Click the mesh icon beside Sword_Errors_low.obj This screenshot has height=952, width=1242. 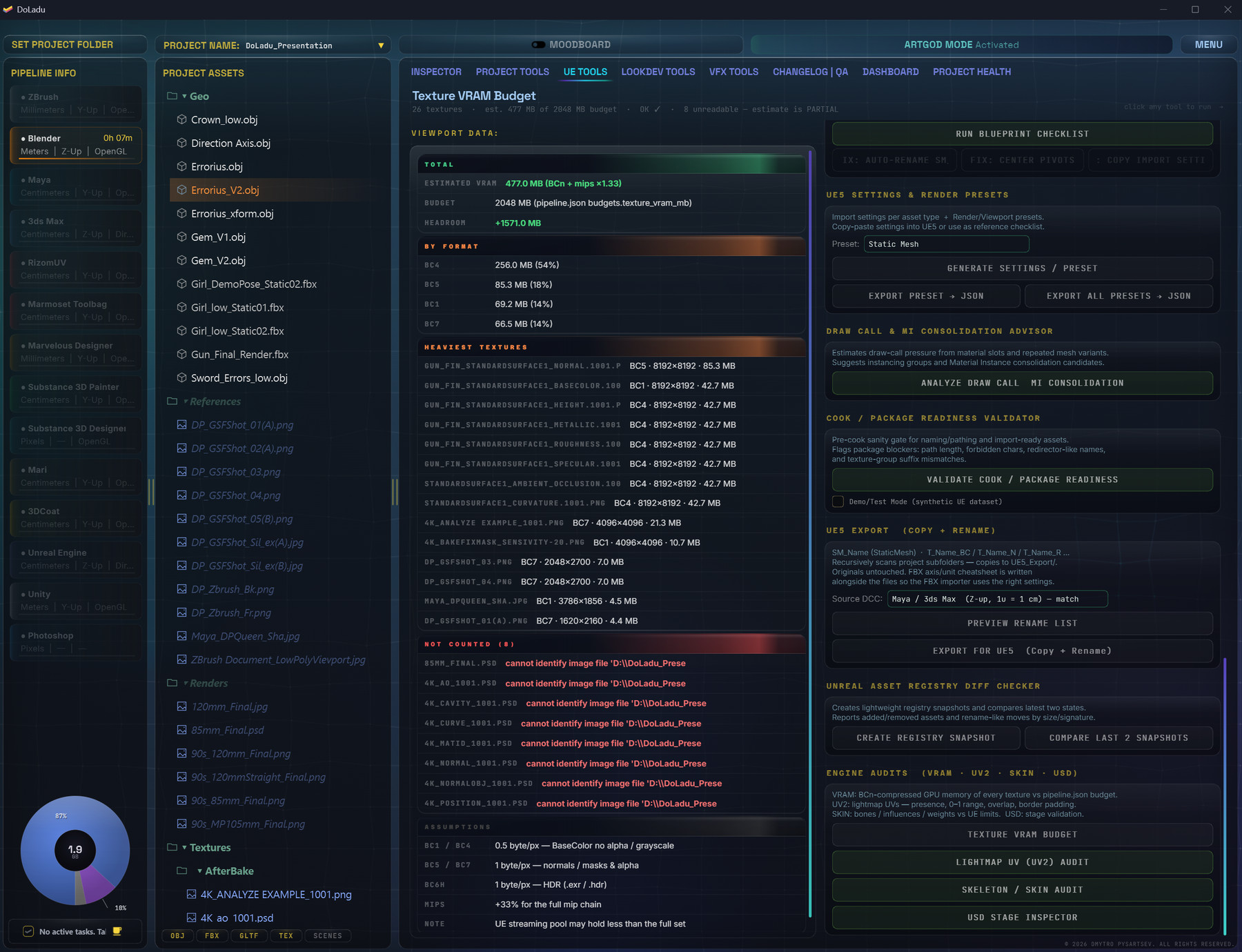coord(181,377)
